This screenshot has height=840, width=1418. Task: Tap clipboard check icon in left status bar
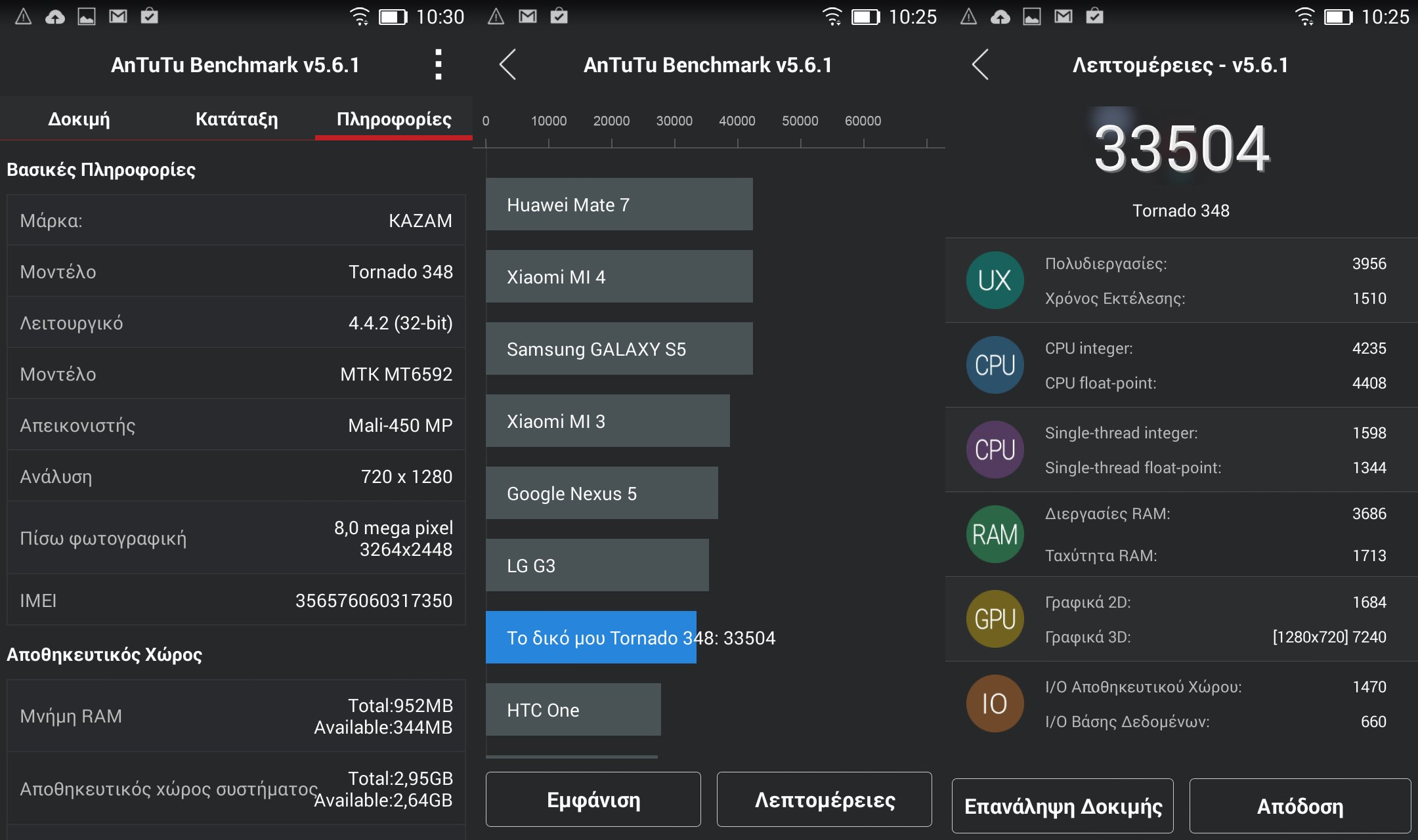(x=150, y=16)
